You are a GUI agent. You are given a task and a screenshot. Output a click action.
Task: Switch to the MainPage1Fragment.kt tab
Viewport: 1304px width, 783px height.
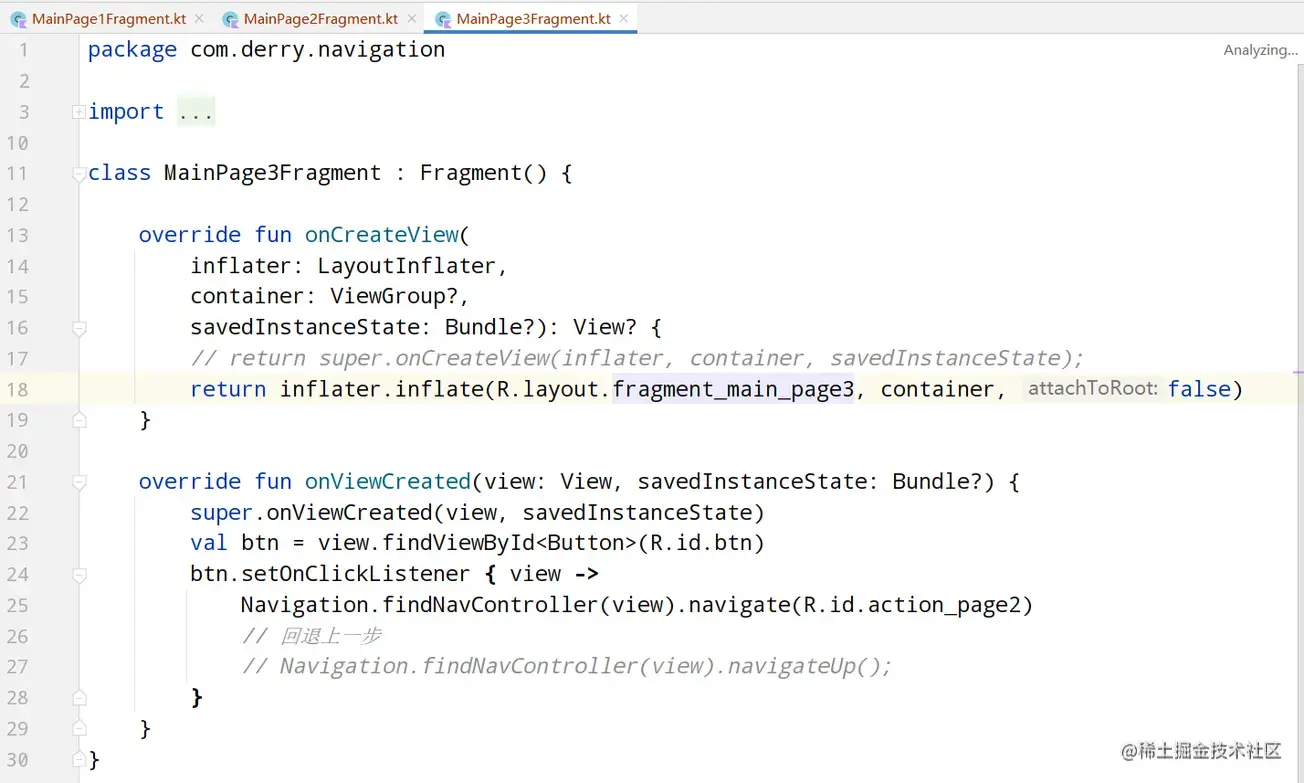pos(108,19)
